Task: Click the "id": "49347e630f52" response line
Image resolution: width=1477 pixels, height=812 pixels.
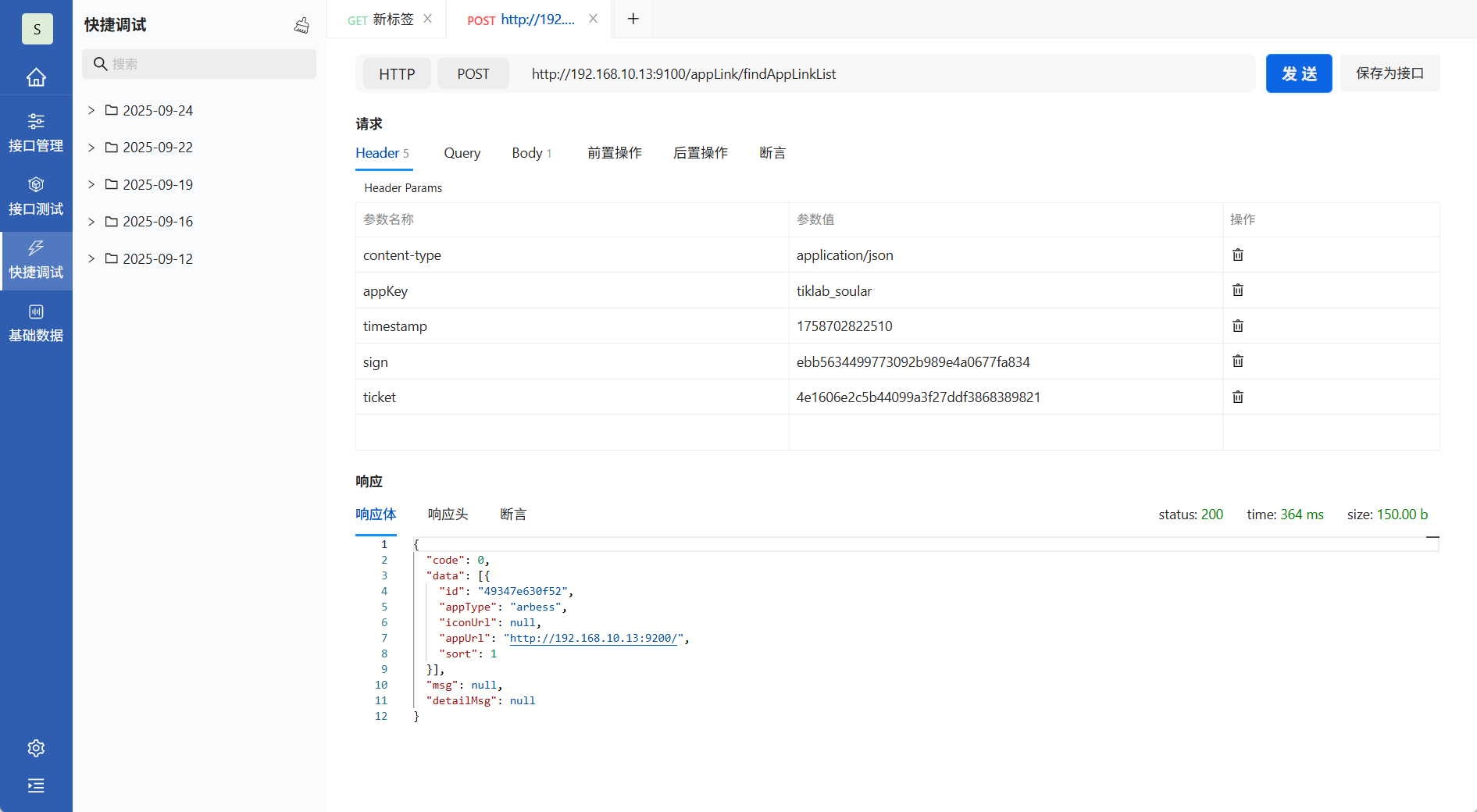Action: (507, 591)
